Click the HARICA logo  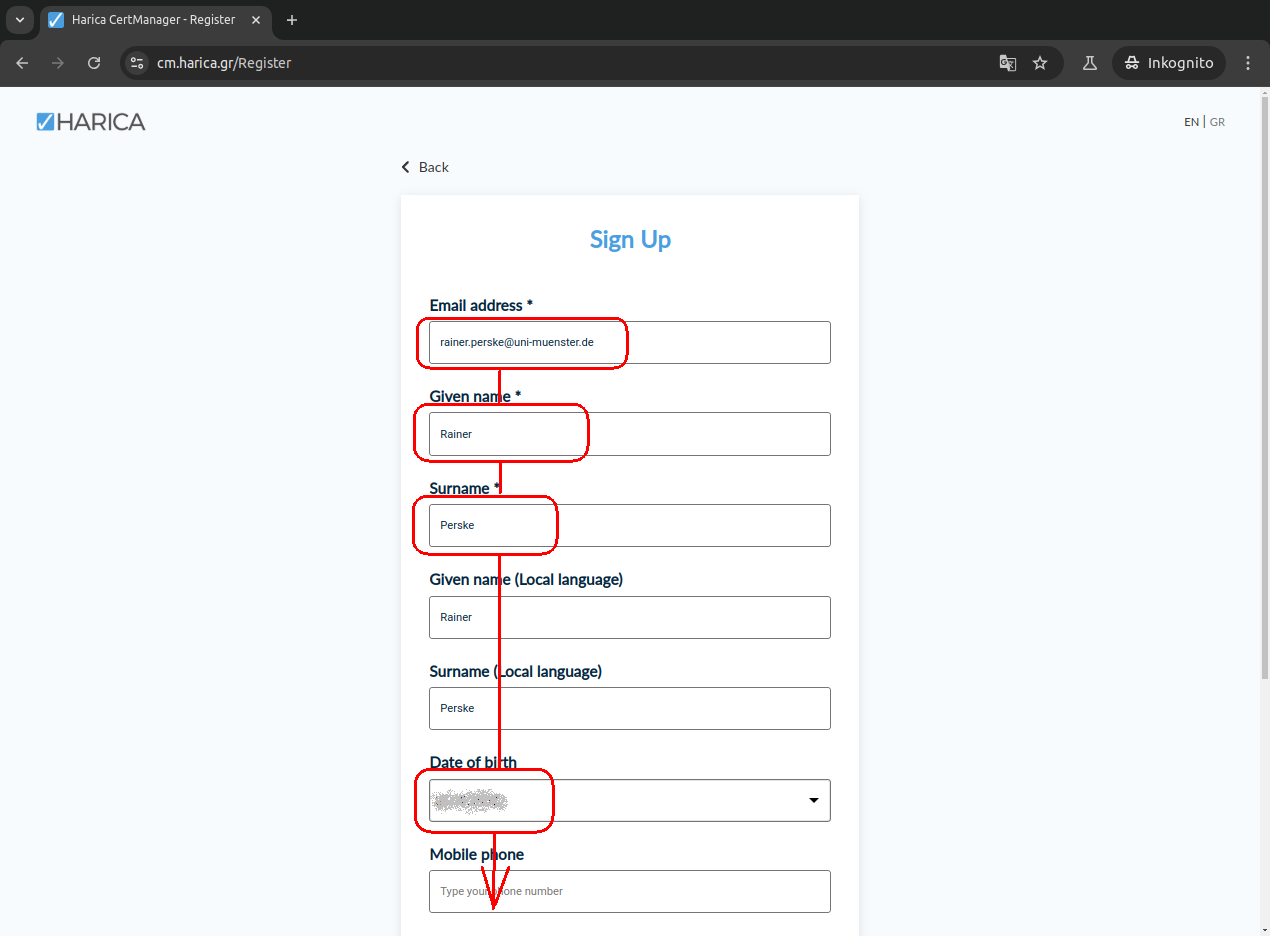91,122
